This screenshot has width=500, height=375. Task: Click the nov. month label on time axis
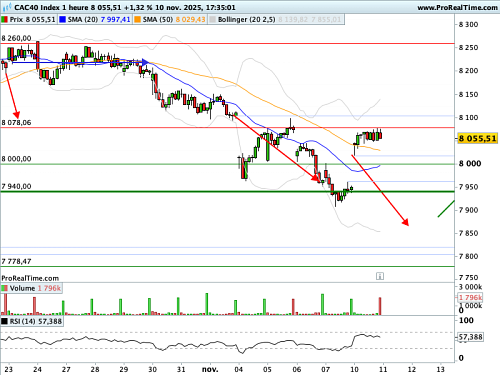tap(210, 369)
